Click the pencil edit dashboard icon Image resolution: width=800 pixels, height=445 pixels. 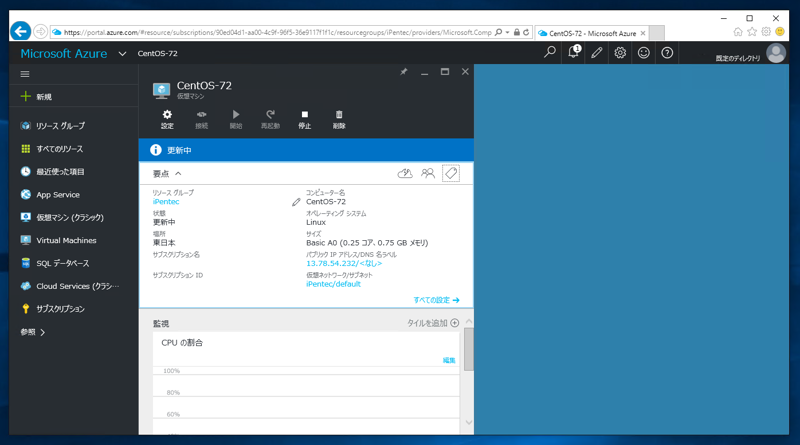(596, 53)
